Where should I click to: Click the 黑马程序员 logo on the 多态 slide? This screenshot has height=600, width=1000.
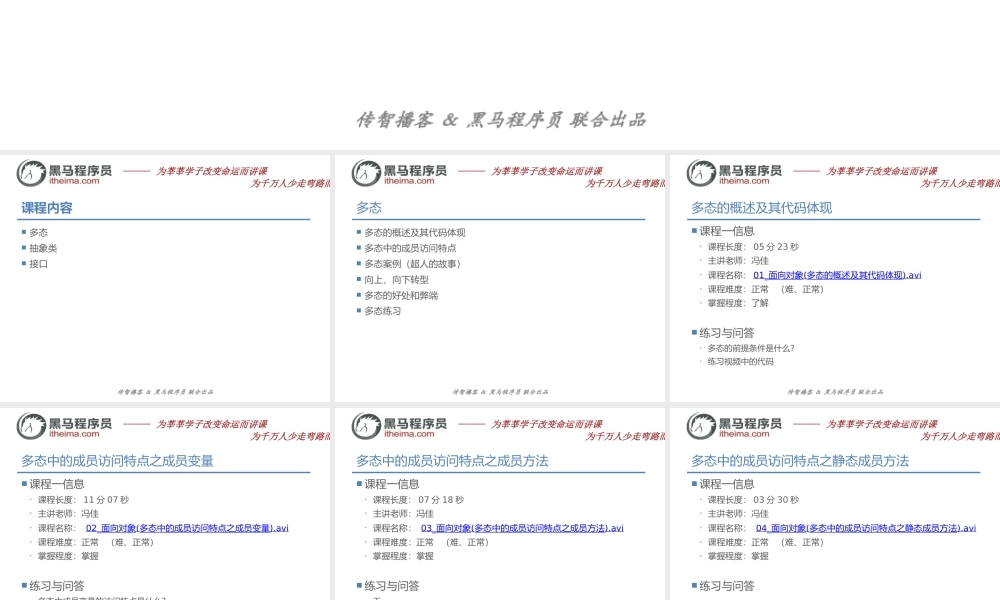[x=398, y=170]
